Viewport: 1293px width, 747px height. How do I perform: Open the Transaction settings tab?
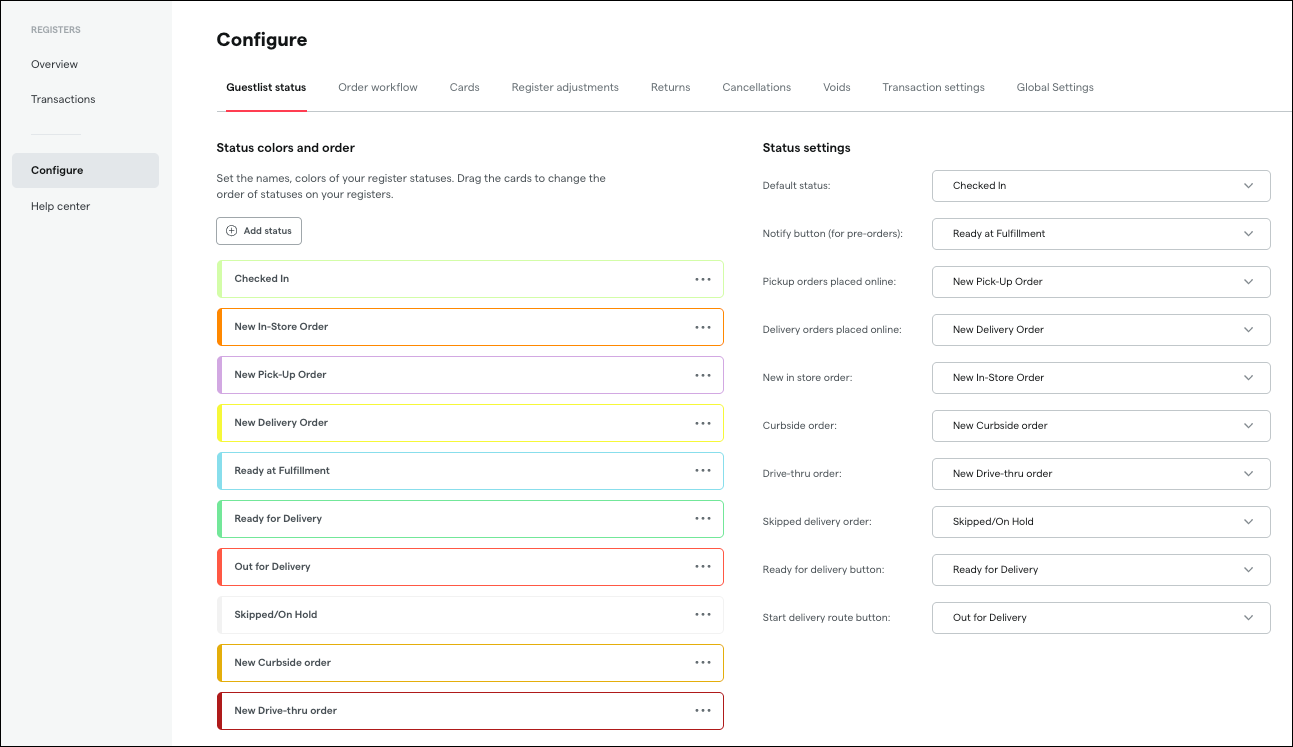click(x=933, y=87)
